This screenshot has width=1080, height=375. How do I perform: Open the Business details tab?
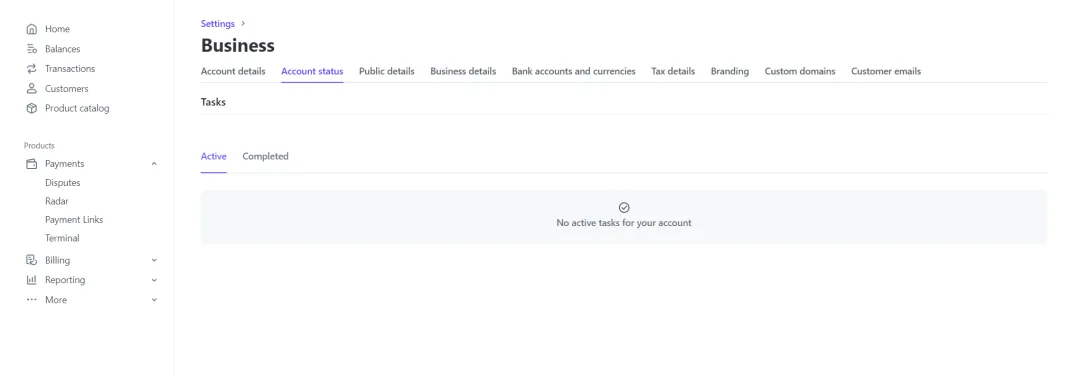click(x=463, y=71)
